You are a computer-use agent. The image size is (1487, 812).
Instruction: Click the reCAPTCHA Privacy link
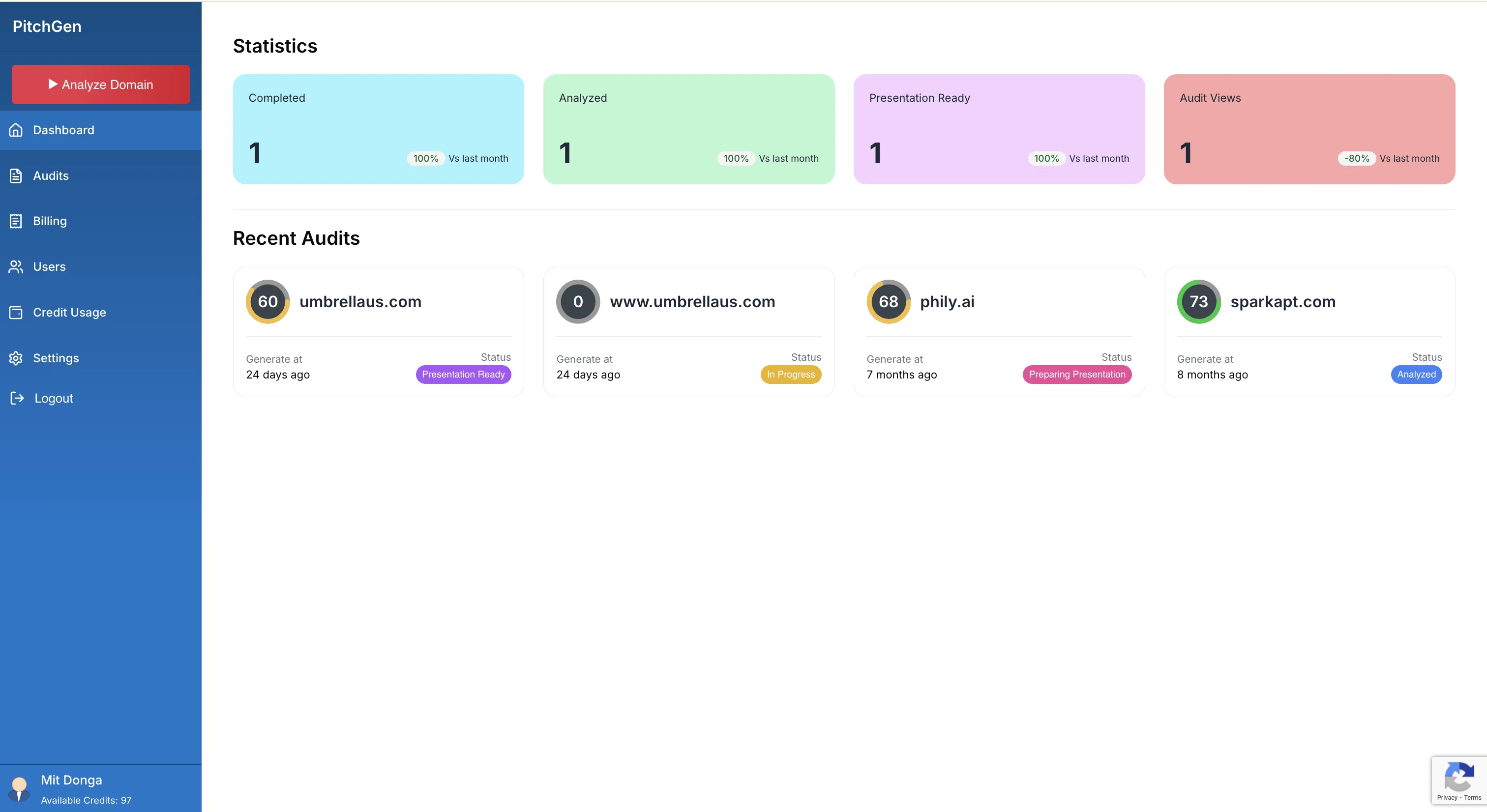[x=1447, y=798]
